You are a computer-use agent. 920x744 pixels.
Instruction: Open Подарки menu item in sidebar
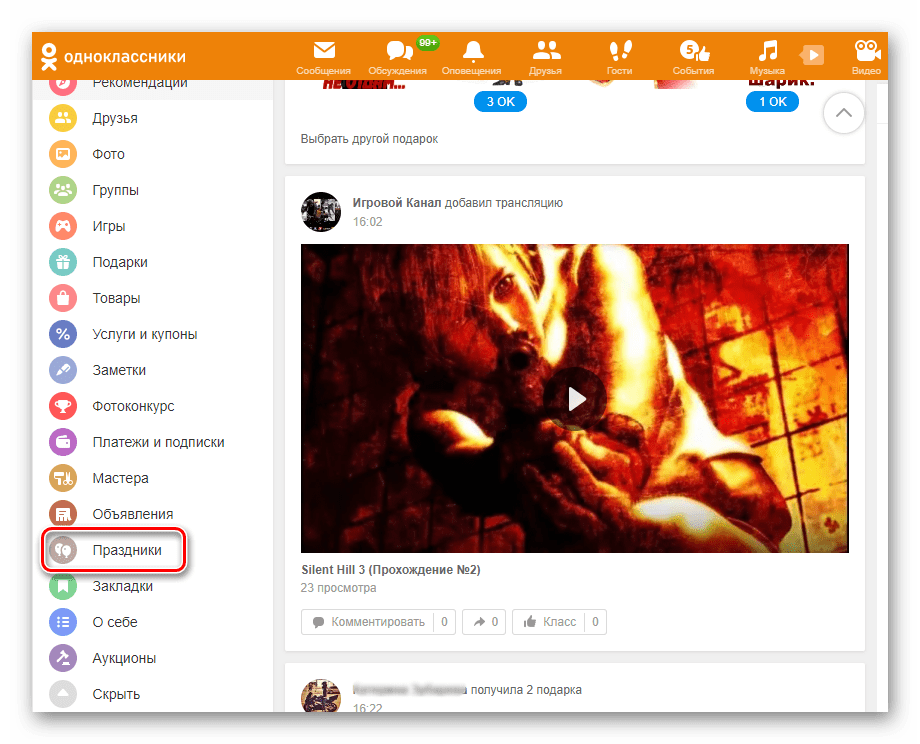(120, 262)
